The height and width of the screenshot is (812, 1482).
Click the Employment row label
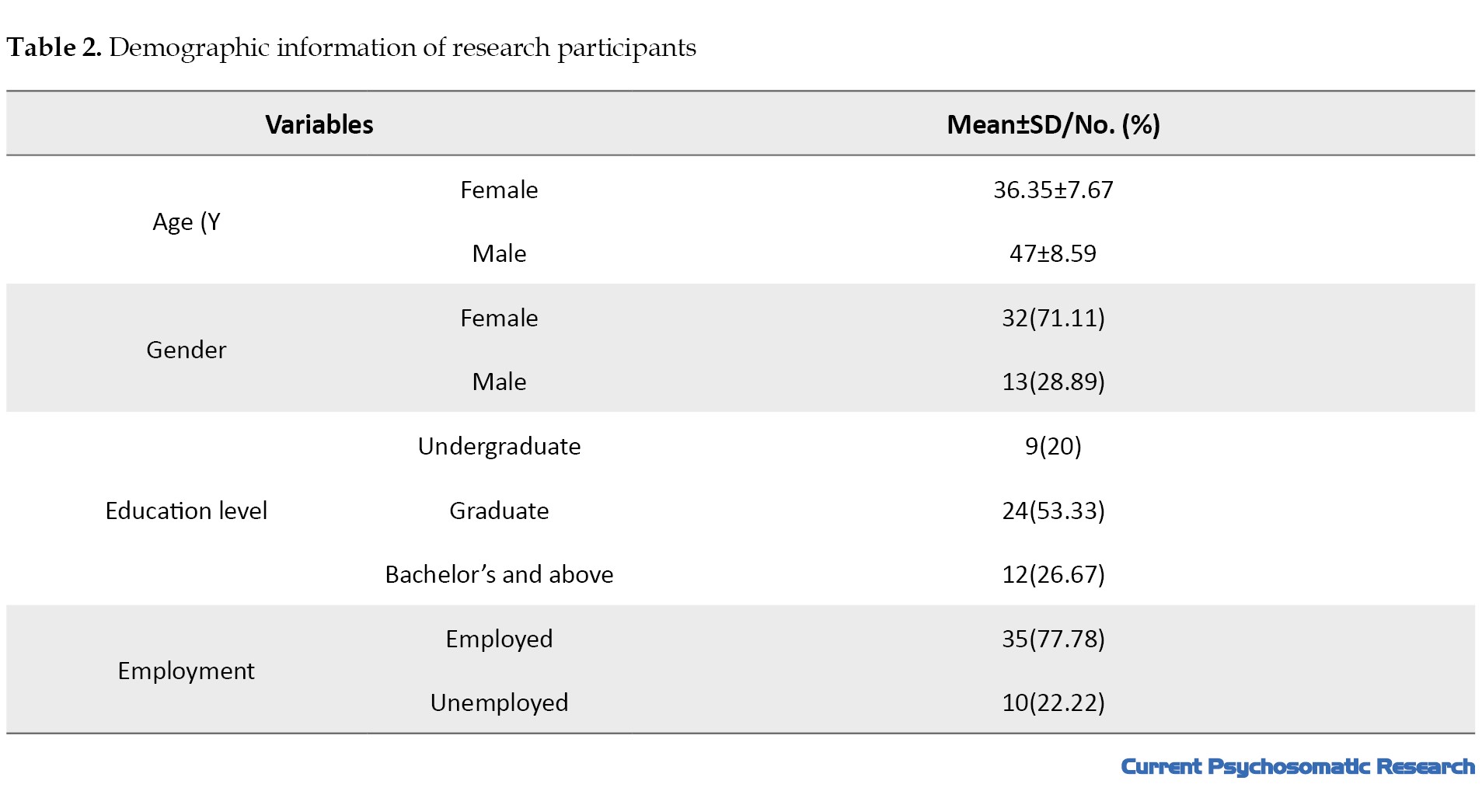click(x=187, y=671)
